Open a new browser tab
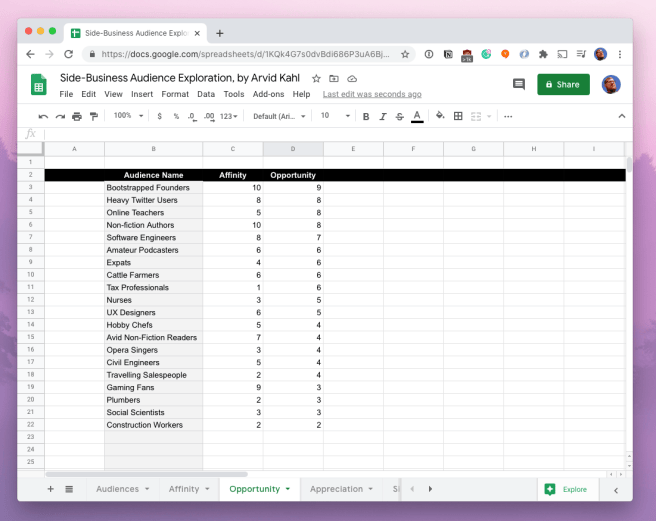The width and height of the screenshot is (656, 521). pos(220,33)
